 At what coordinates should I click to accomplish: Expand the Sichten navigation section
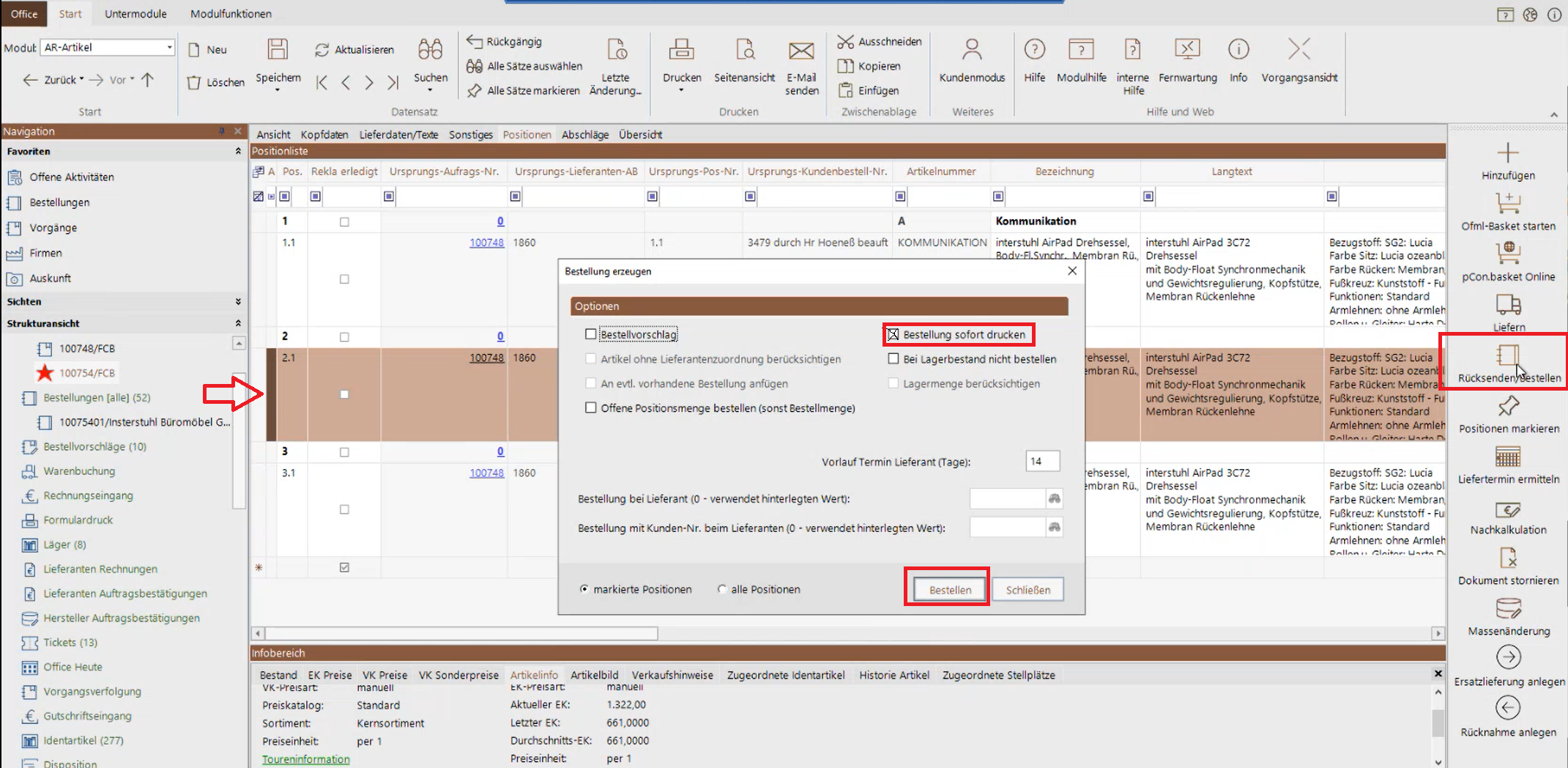tap(238, 302)
